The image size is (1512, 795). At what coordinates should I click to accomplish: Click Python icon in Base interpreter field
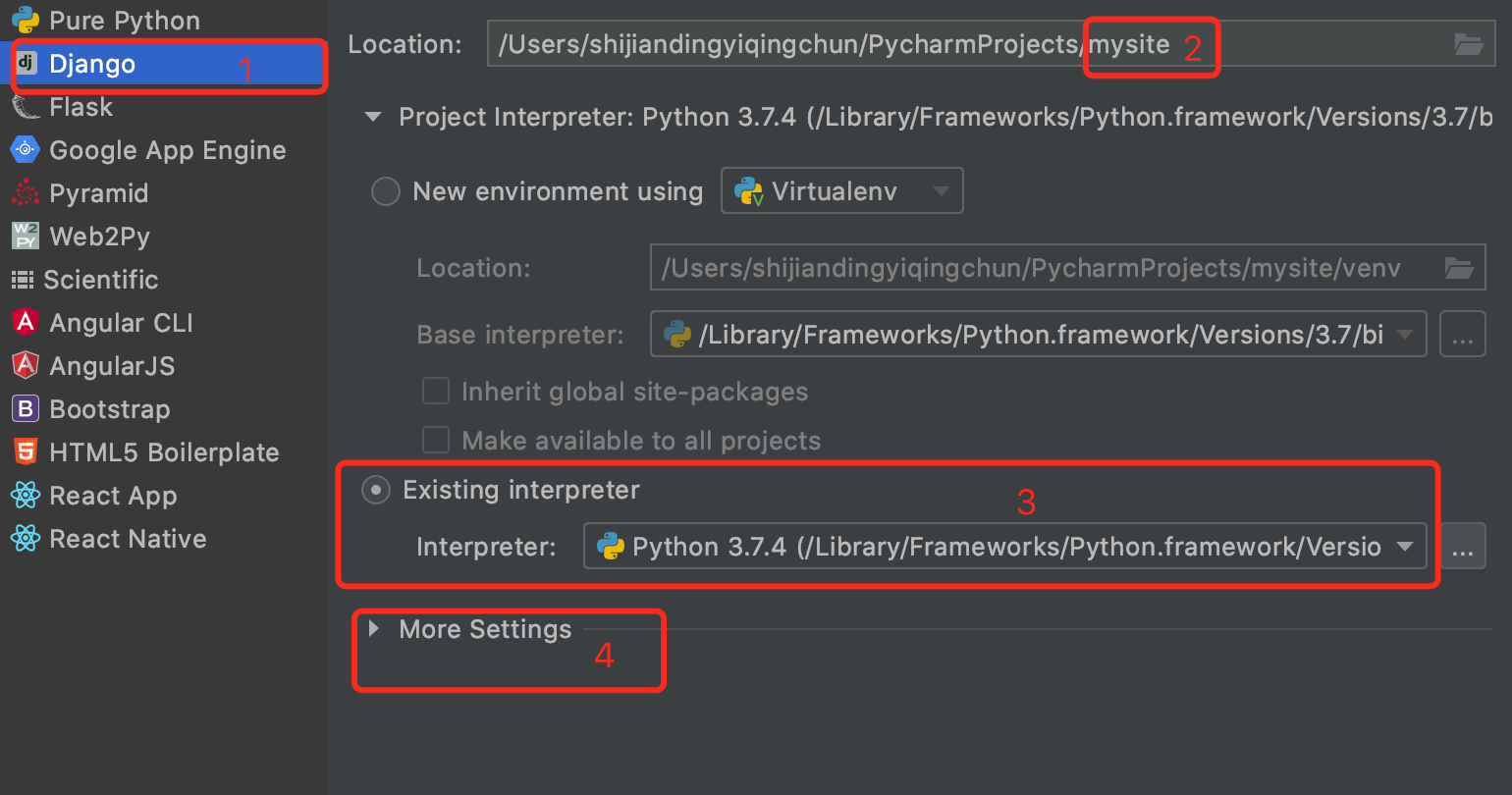click(x=677, y=335)
